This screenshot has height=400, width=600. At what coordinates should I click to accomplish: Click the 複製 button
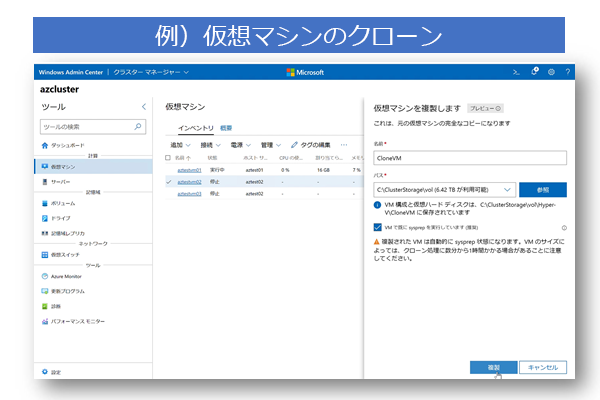coord(494,367)
